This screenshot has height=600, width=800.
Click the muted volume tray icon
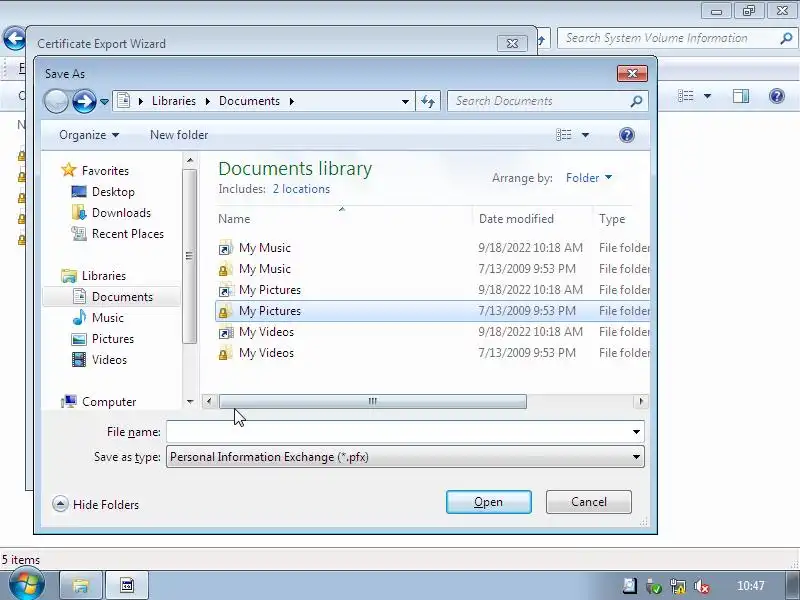[x=702, y=586]
